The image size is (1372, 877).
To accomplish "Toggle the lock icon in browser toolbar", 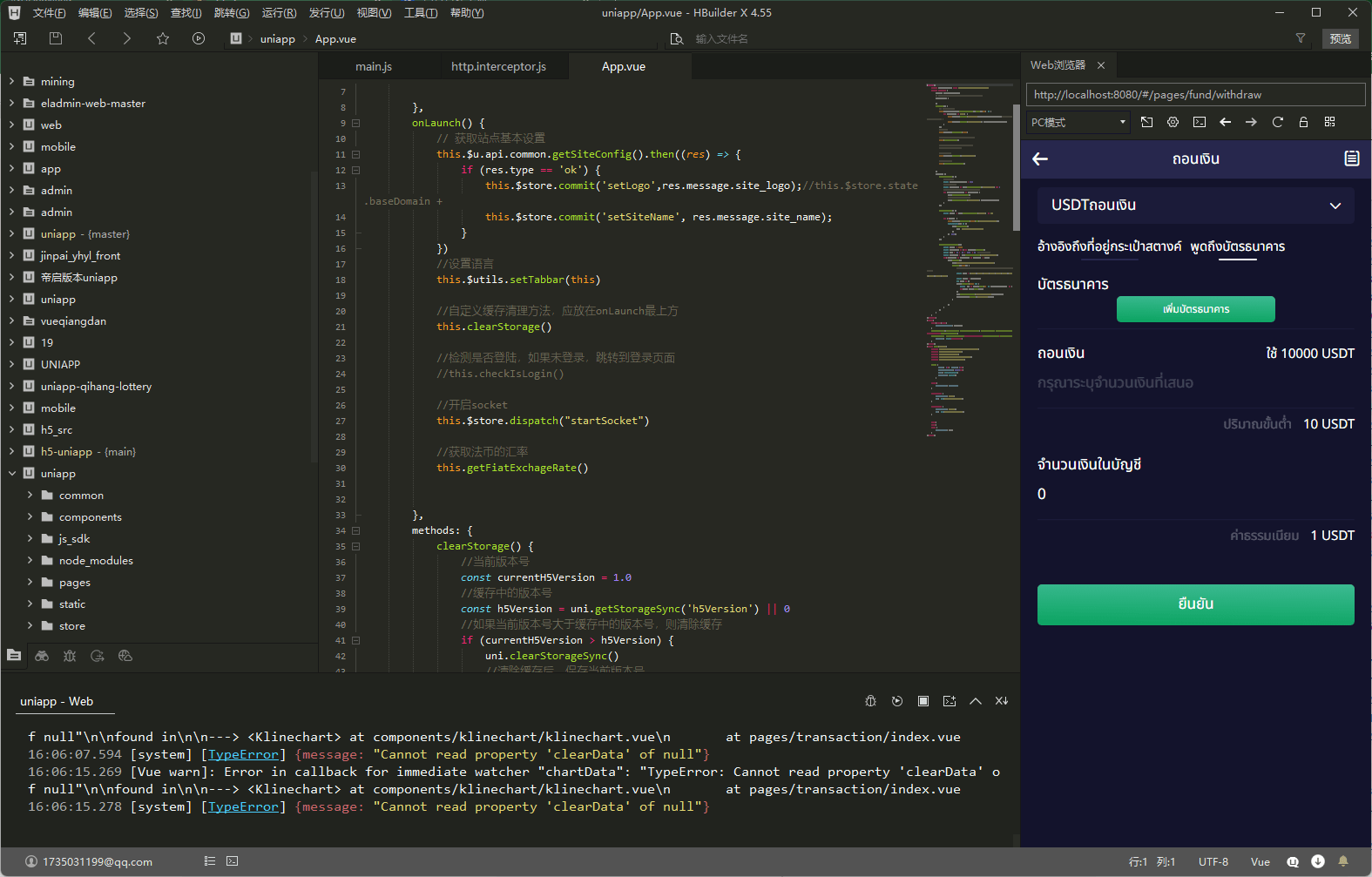I will (x=1303, y=122).
